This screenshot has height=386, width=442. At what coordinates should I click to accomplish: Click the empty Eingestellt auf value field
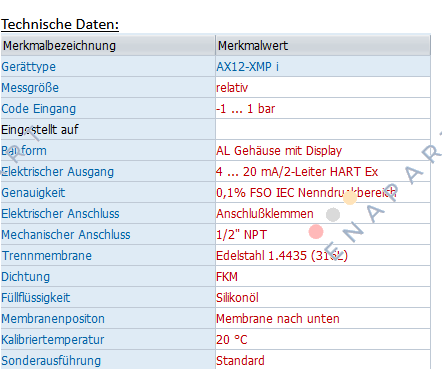323,129
